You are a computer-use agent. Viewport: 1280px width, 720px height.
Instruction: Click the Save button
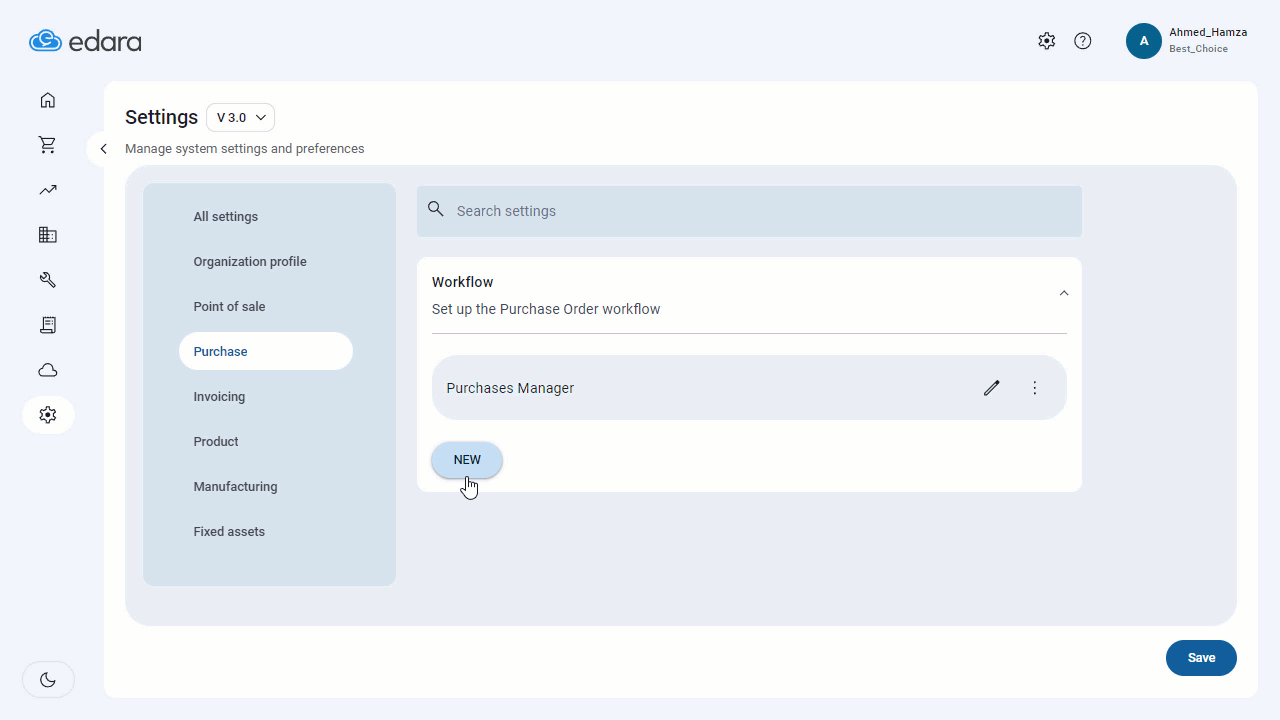[x=1201, y=658]
